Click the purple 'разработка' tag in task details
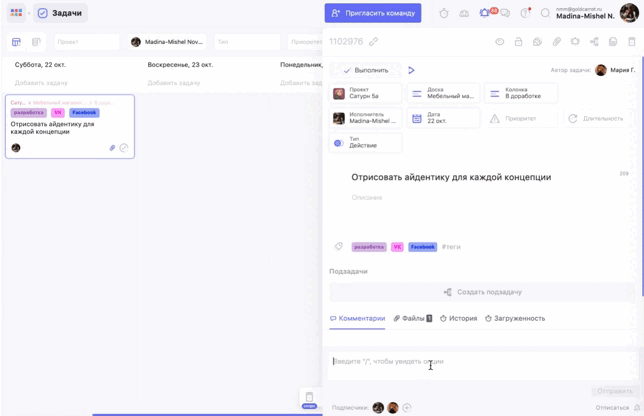The image size is (644, 416). pyautogui.click(x=369, y=246)
